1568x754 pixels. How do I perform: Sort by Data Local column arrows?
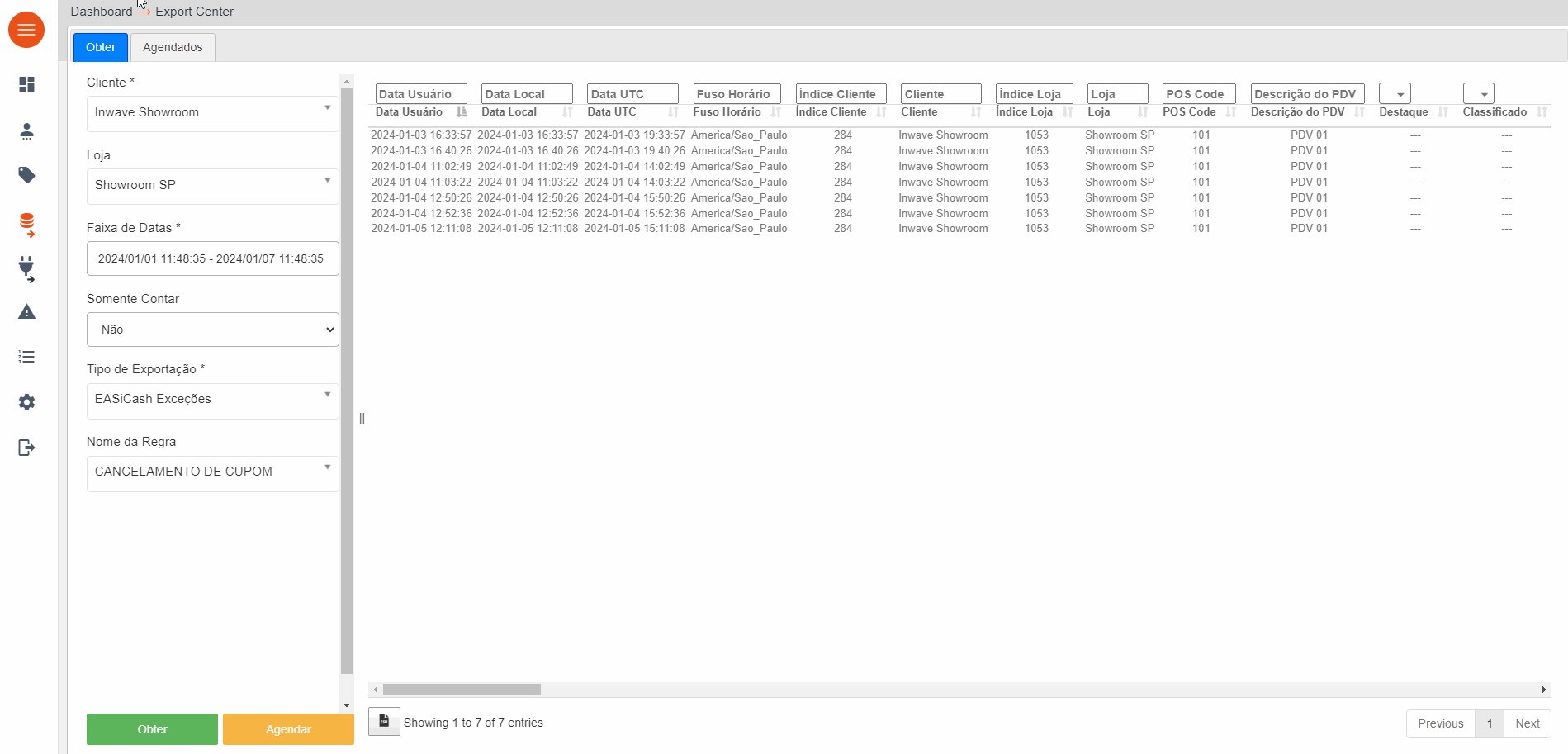(567, 111)
